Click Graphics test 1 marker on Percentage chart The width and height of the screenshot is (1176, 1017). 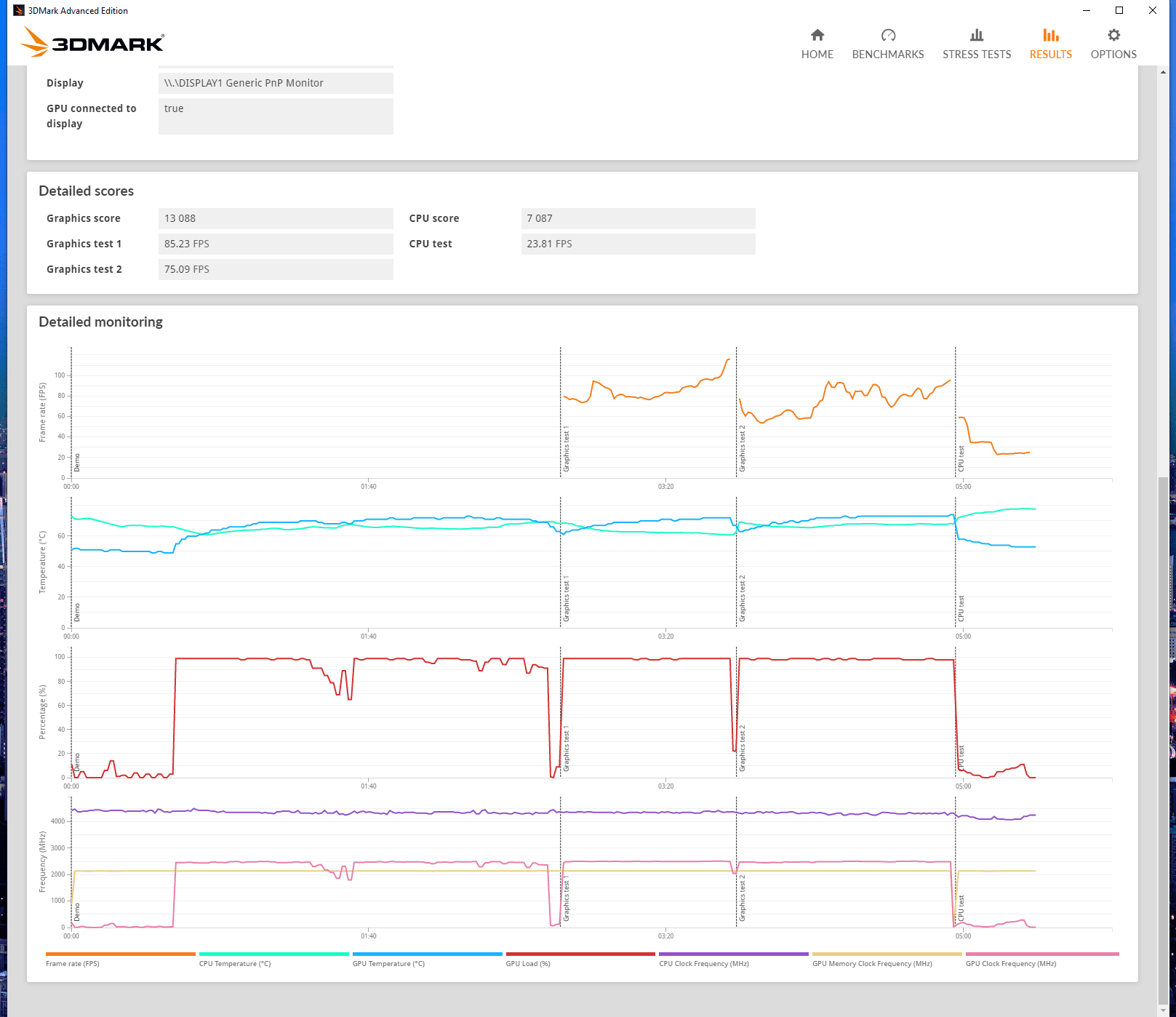(x=566, y=749)
